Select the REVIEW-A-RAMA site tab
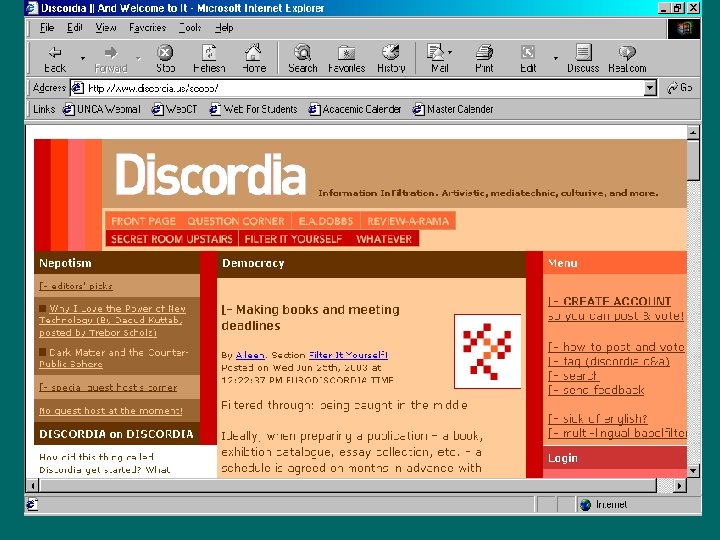This screenshot has width=720, height=540. (408, 221)
